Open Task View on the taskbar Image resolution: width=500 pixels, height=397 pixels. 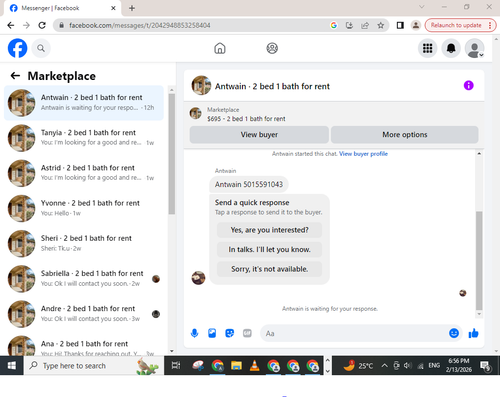coord(176,366)
